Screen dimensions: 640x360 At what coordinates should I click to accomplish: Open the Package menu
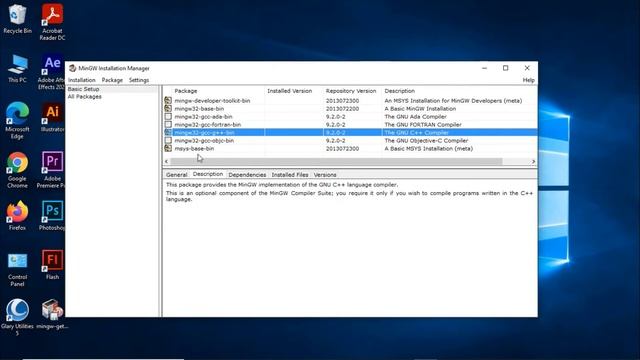pos(112,80)
